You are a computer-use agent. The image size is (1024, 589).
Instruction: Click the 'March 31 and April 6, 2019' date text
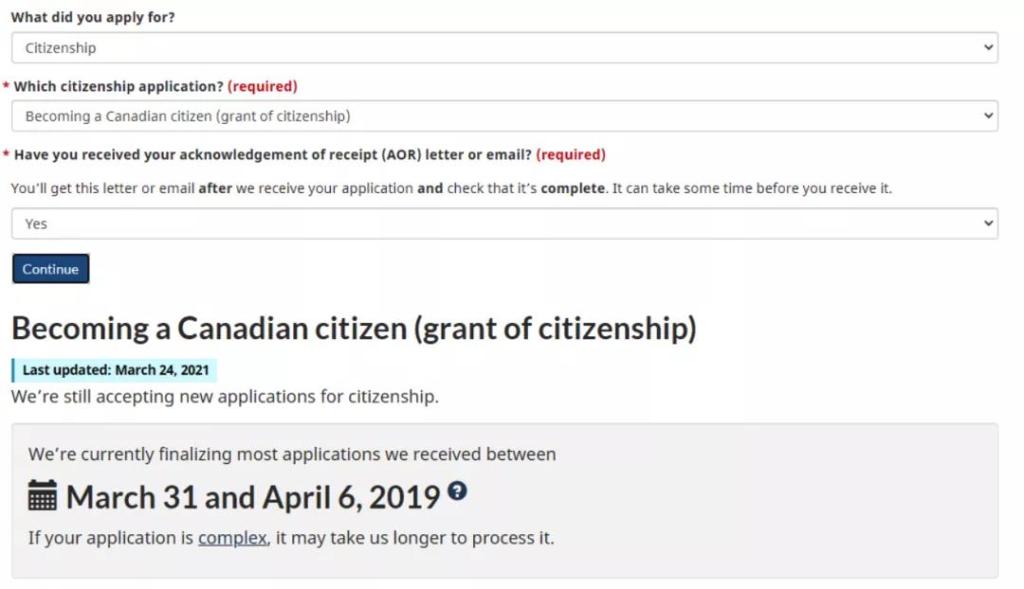click(x=253, y=497)
